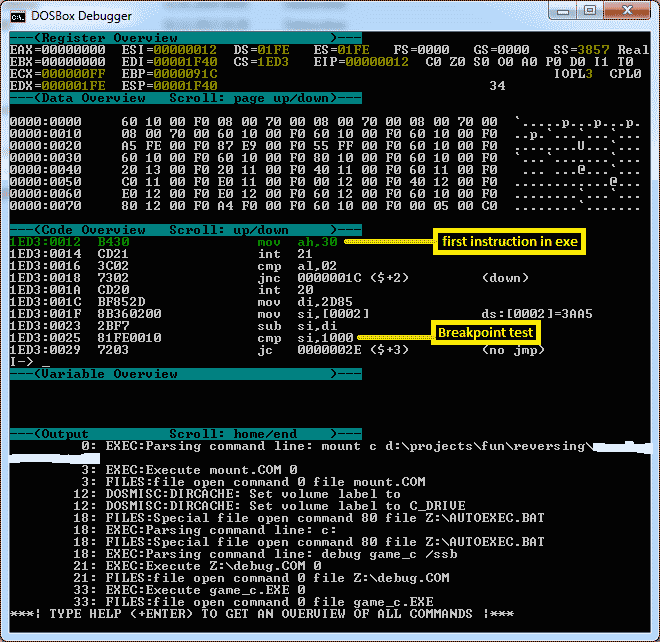The width and height of the screenshot is (660, 642).
Task: Select the FS=0000 segment register
Action: [421, 50]
